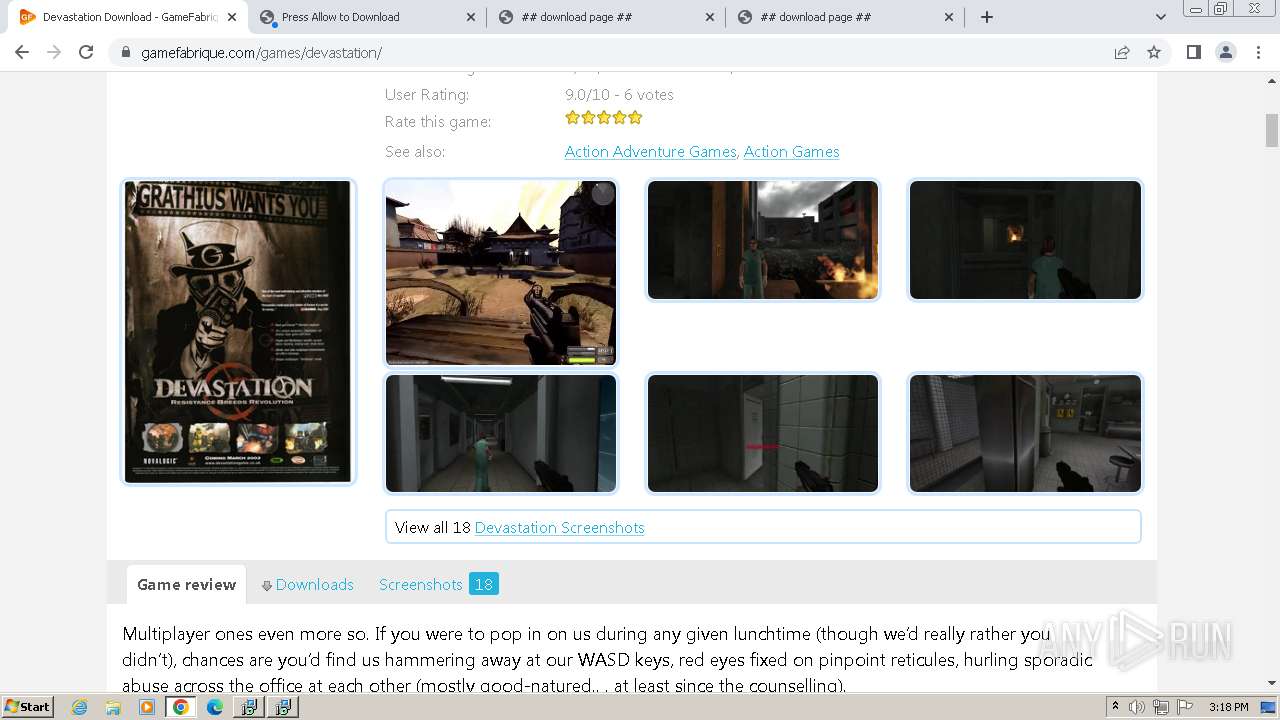The width and height of the screenshot is (1280, 720).
Task: Select the Game review tab
Action: tap(186, 585)
